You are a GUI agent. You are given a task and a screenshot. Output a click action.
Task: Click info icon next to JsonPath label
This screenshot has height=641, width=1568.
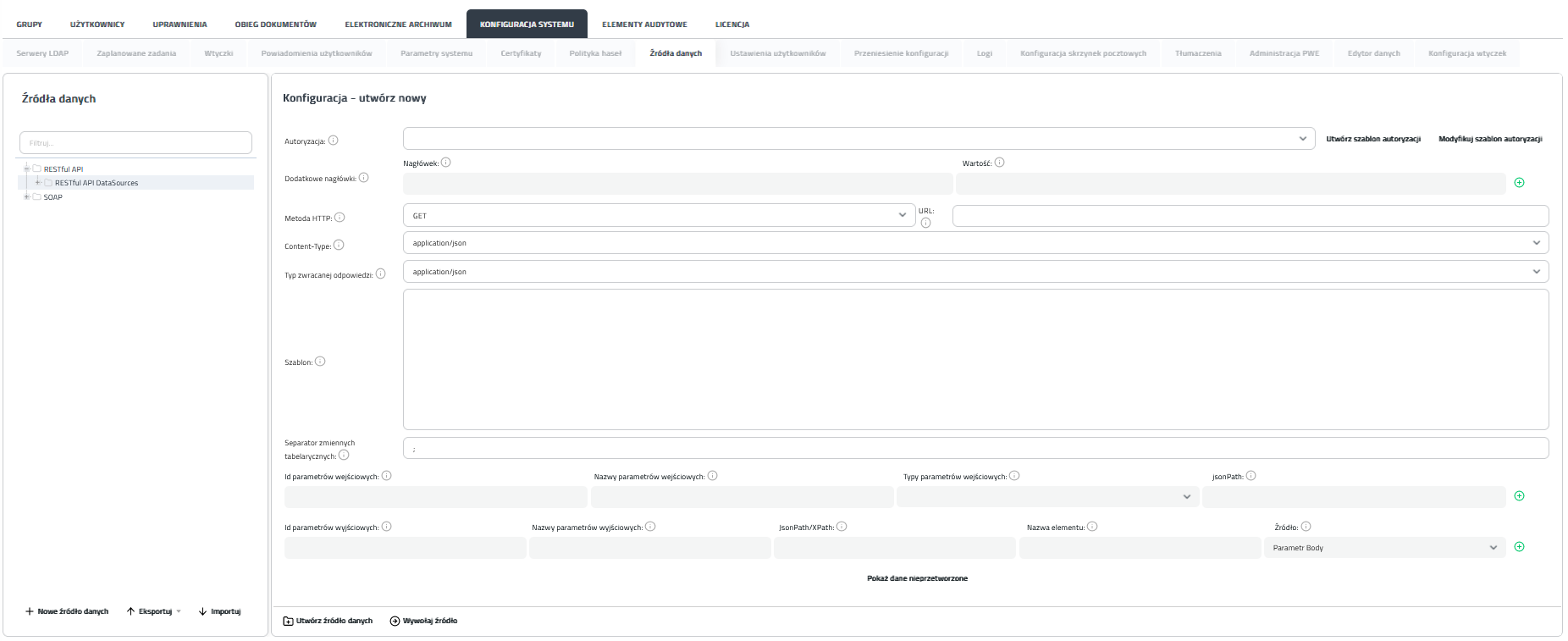coord(1251,476)
